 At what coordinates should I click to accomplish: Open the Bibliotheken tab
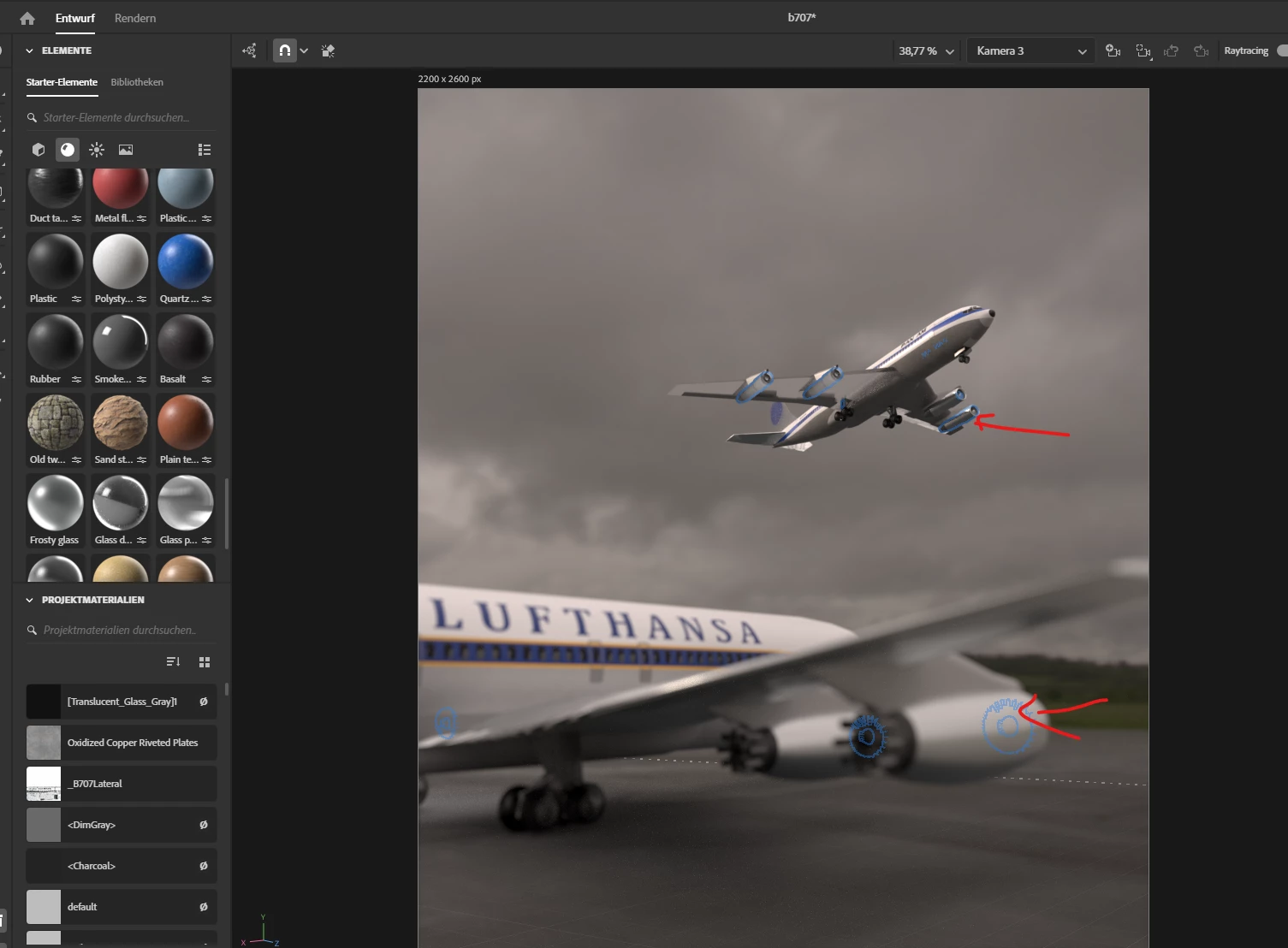pos(137,82)
